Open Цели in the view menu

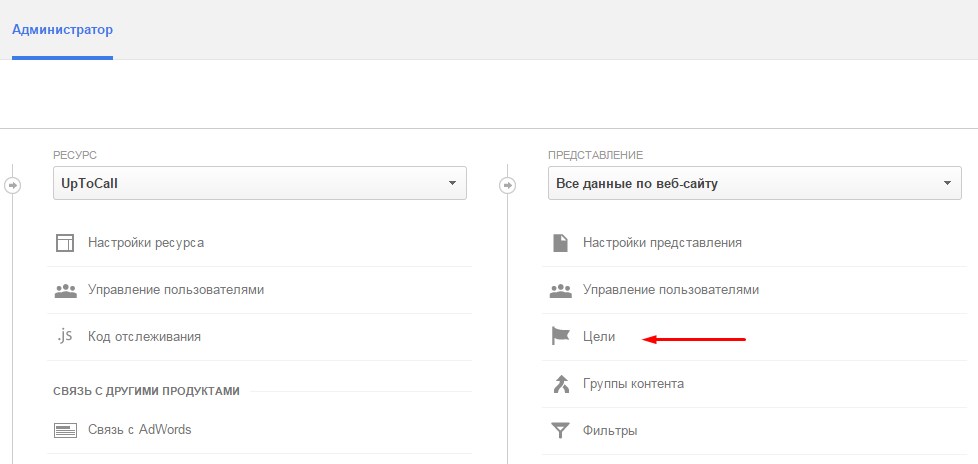click(599, 337)
